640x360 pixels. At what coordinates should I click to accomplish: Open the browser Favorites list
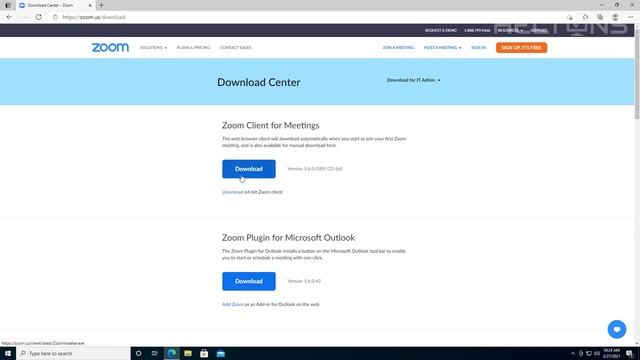585,17
